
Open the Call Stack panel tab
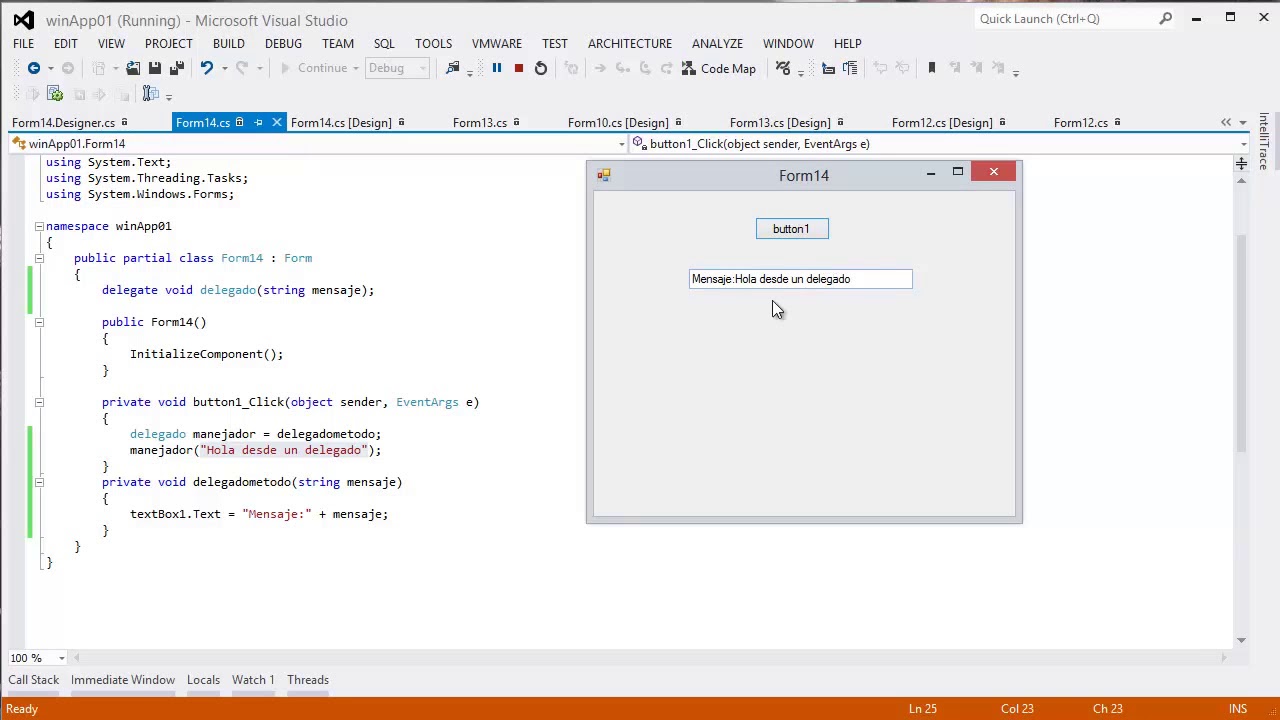point(34,680)
